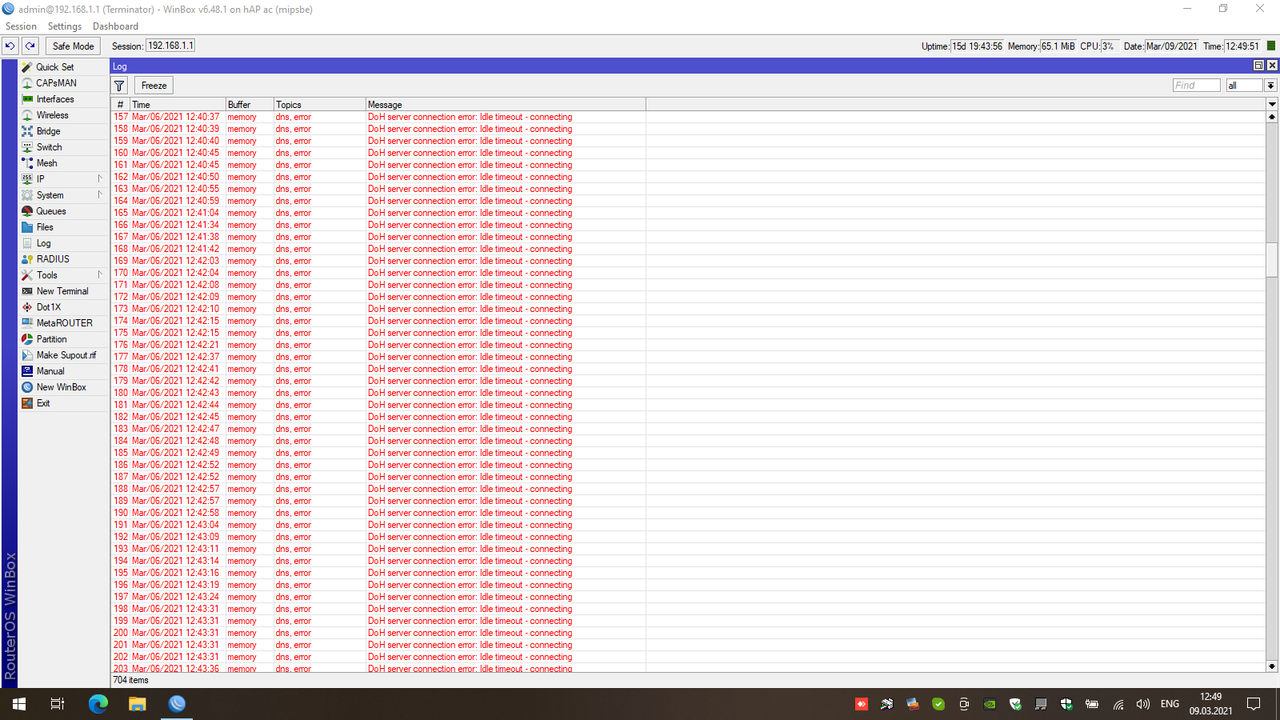Open the NVIDIA tray icon
The width and height of the screenshot is (1280, 720).
[x=989, y=704]
